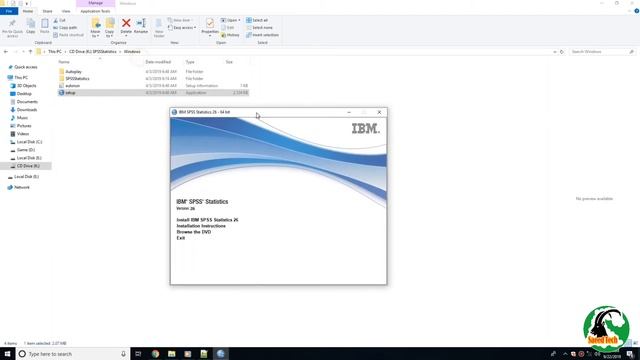The image size is (640, 360).
Task: Switch to the View ribbon tab
Action: point(66,11)
